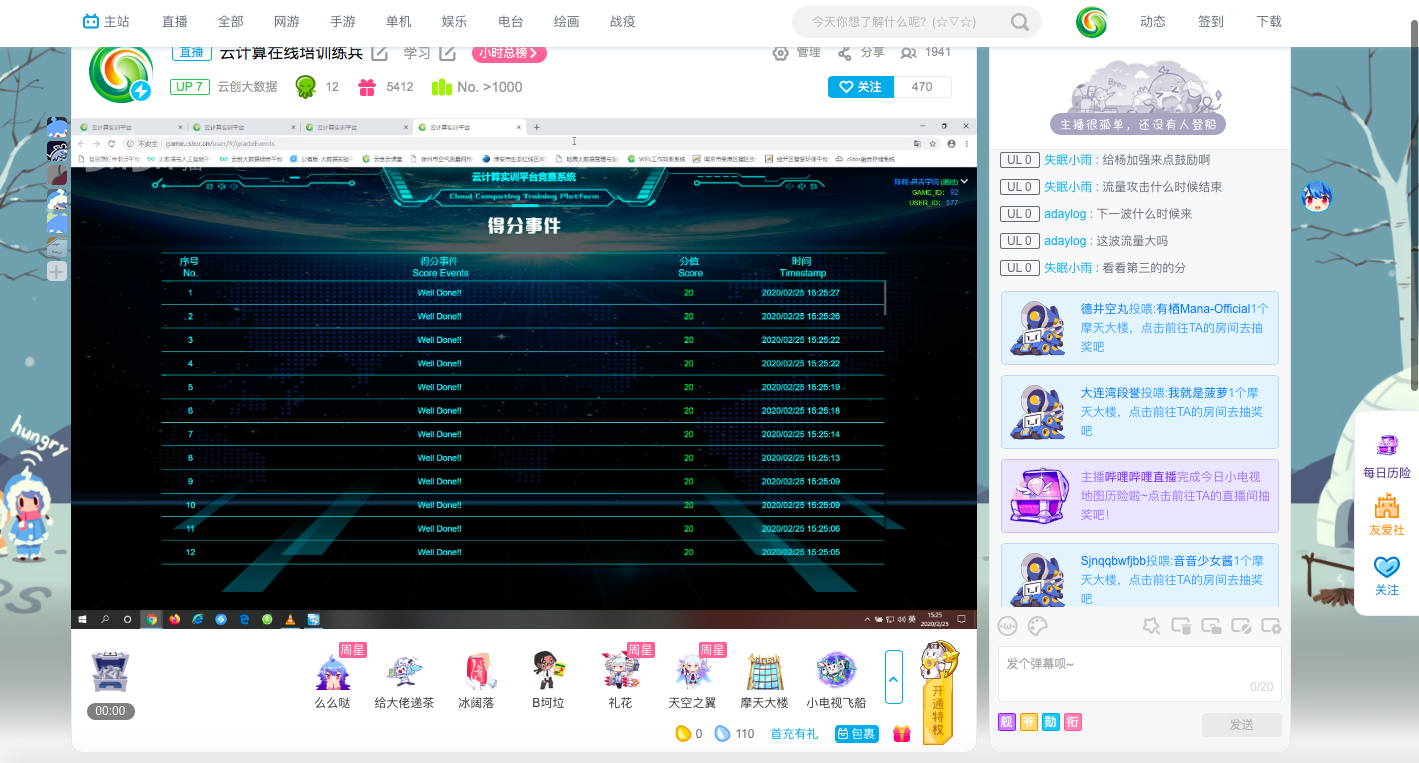Click the 发送 send button
Viewport: 1419px width, 763px height.
tap(1241, 725)
